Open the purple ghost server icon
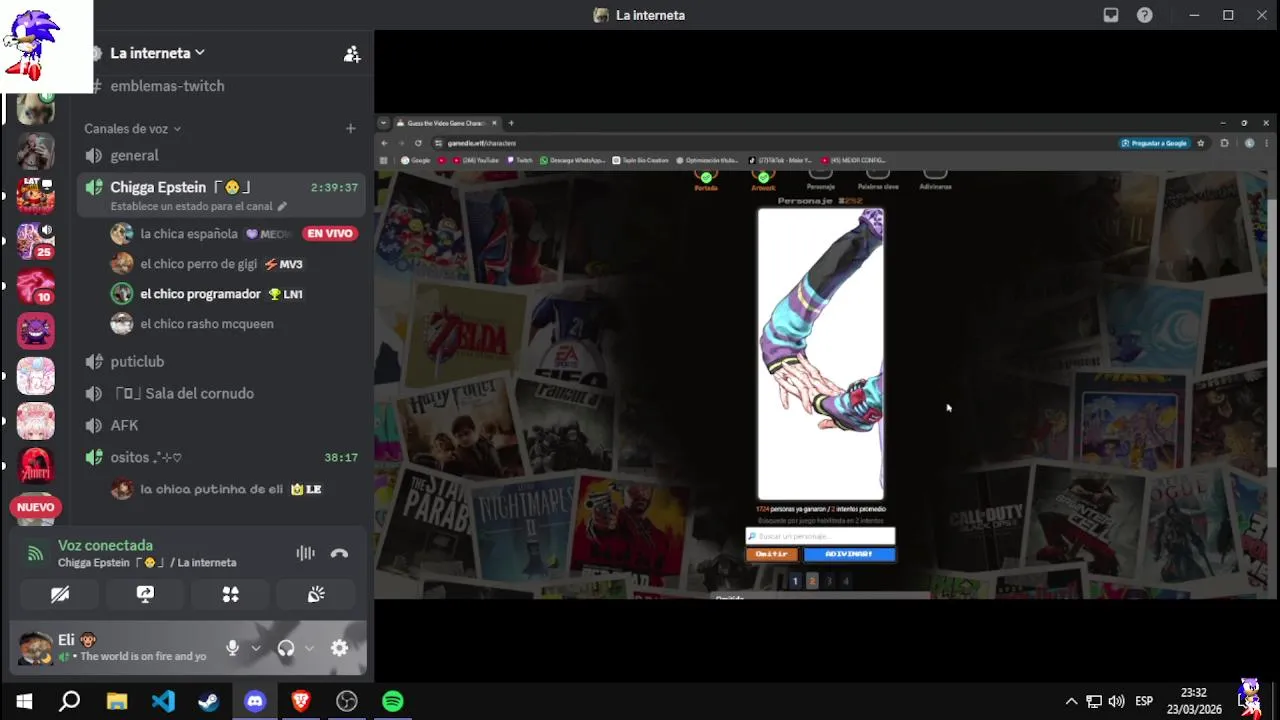Image resolution: width=1280 pixels, height=720 pixels. point(36,331)
